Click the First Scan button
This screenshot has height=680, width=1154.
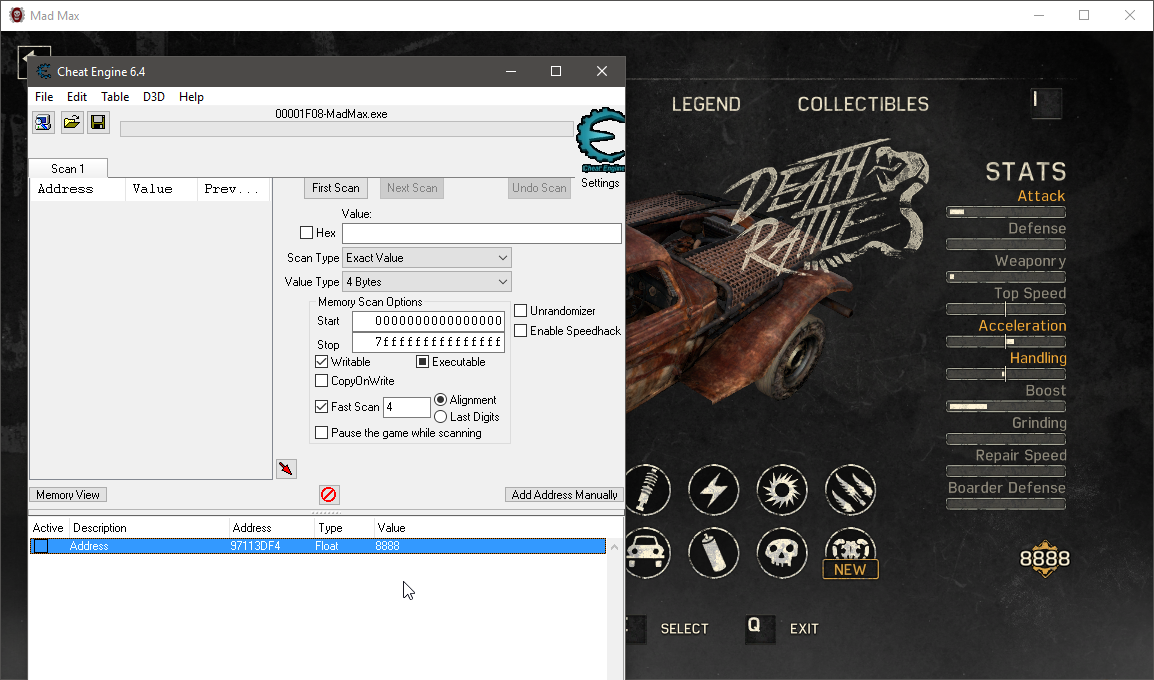coord(336,188)
